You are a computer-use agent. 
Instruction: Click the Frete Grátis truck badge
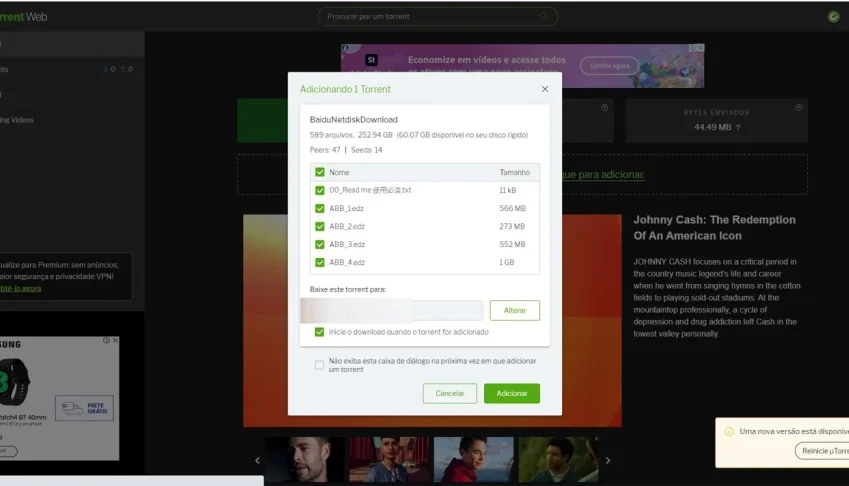84,408
